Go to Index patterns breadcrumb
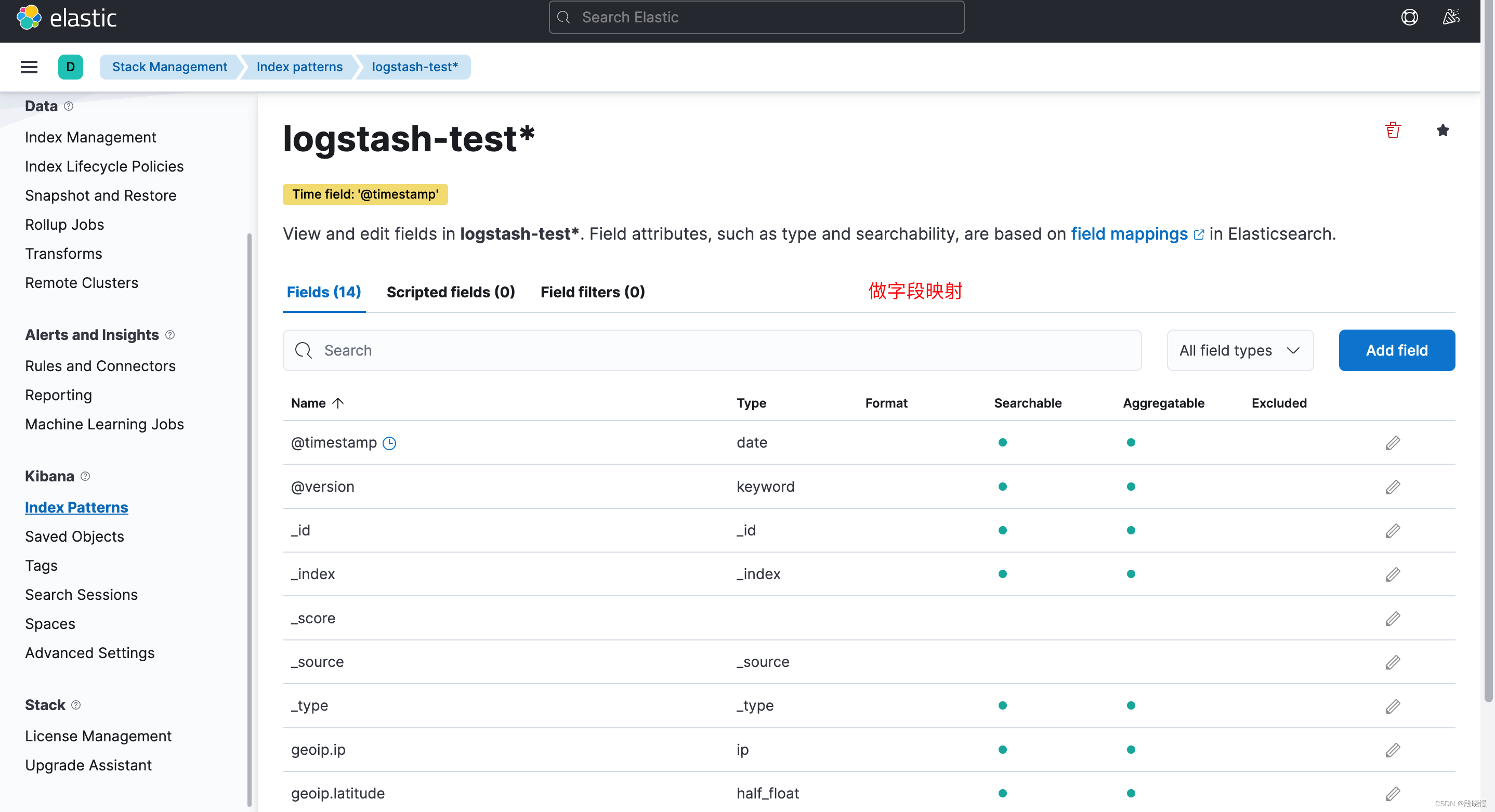 coord(299,67)
